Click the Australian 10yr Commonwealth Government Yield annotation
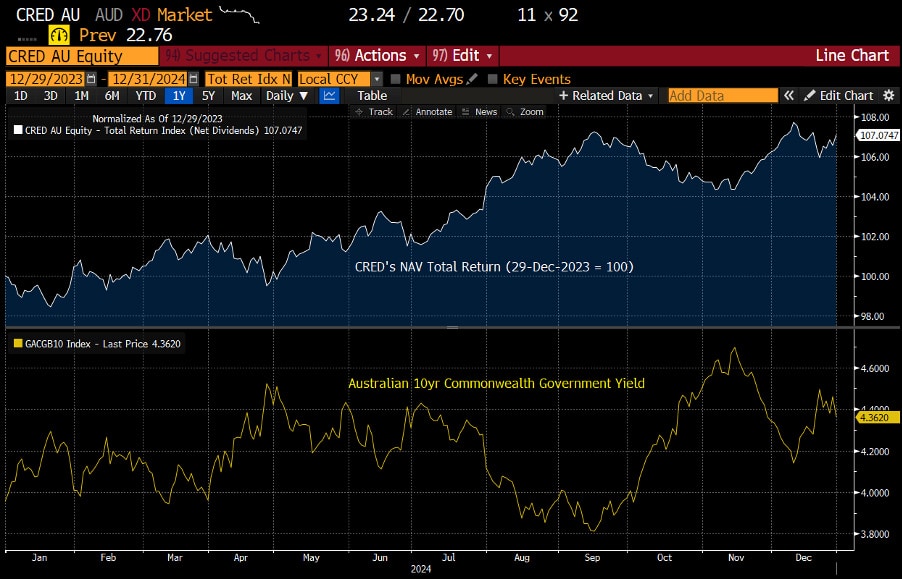This screenshot has width=902, height=581. 496,383
